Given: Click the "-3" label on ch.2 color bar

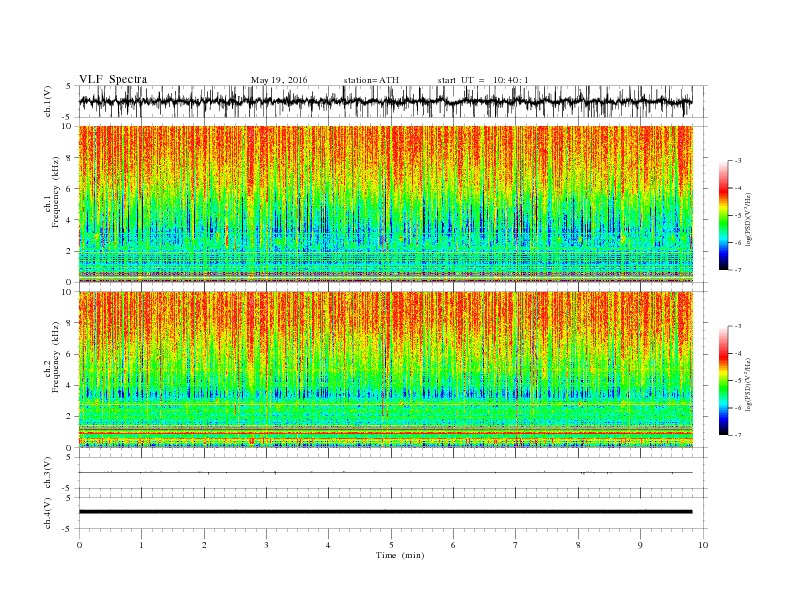Looking at the screenshot, I should (x=738, y=326).
